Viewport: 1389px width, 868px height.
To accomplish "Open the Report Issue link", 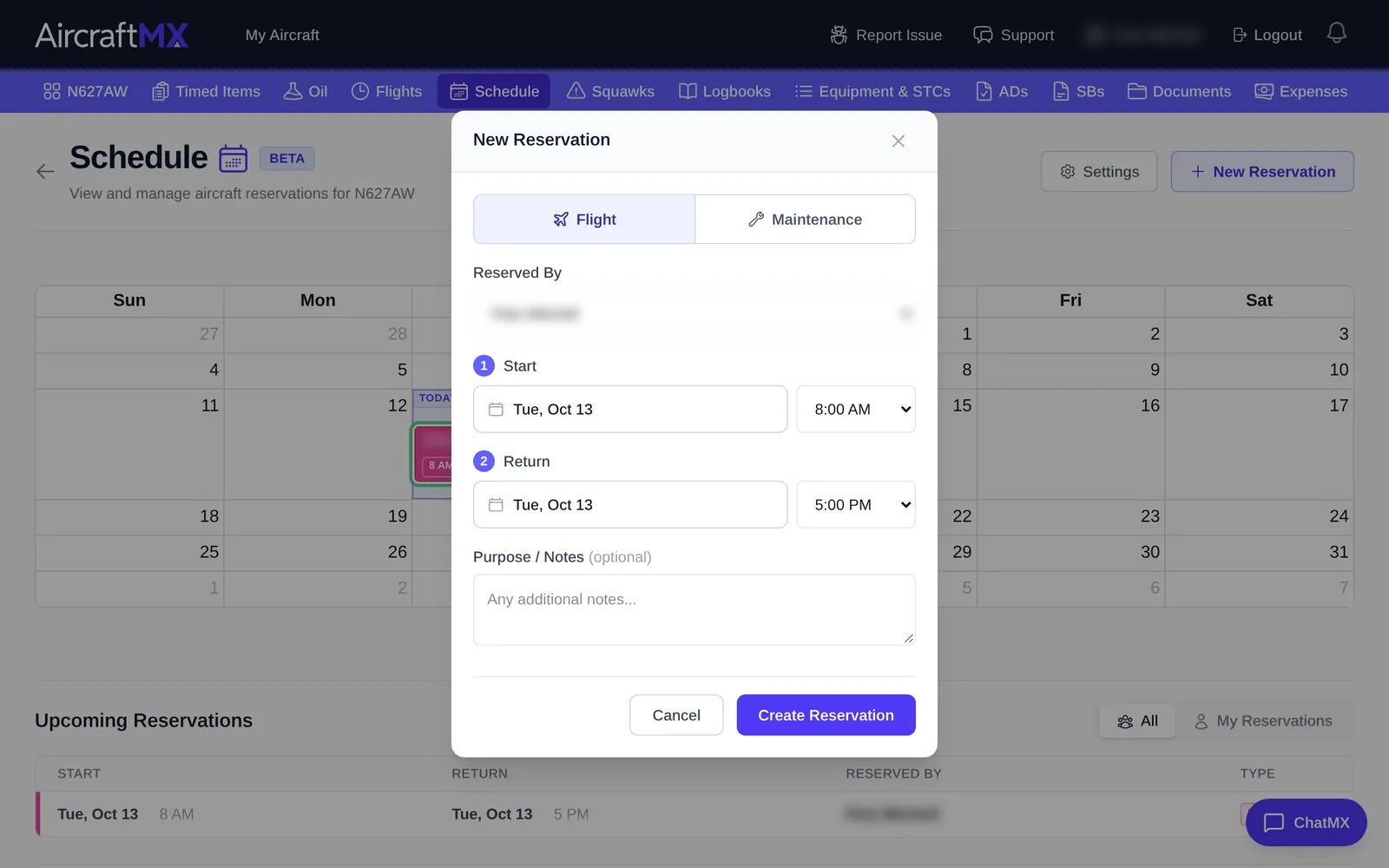I will point(886,35).
